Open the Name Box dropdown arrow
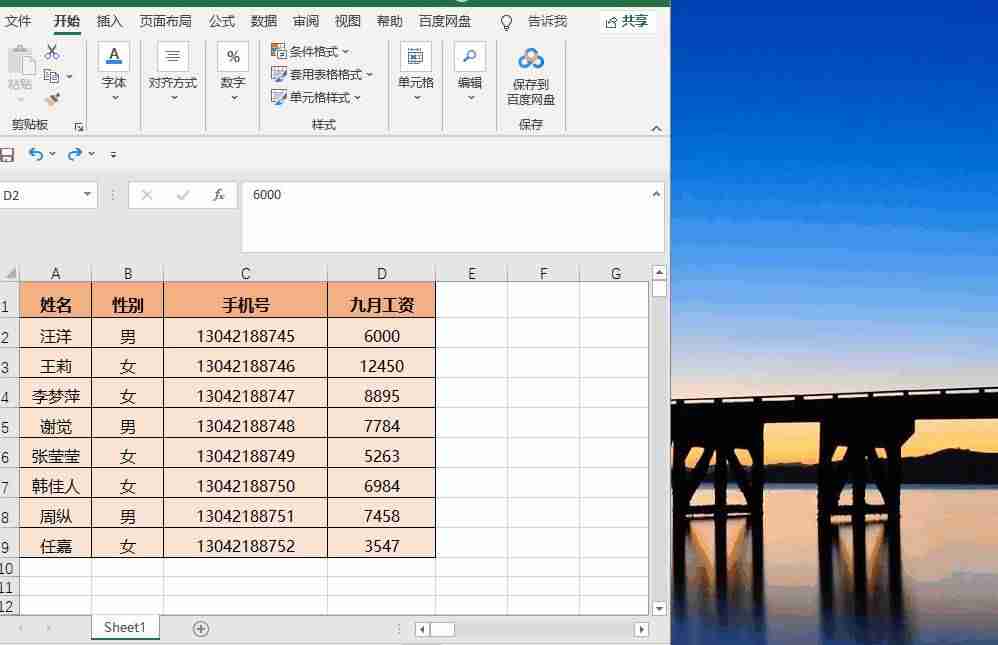Image resolution: width=998 pixels, height=645 pixels. click(x=87, y=194)
